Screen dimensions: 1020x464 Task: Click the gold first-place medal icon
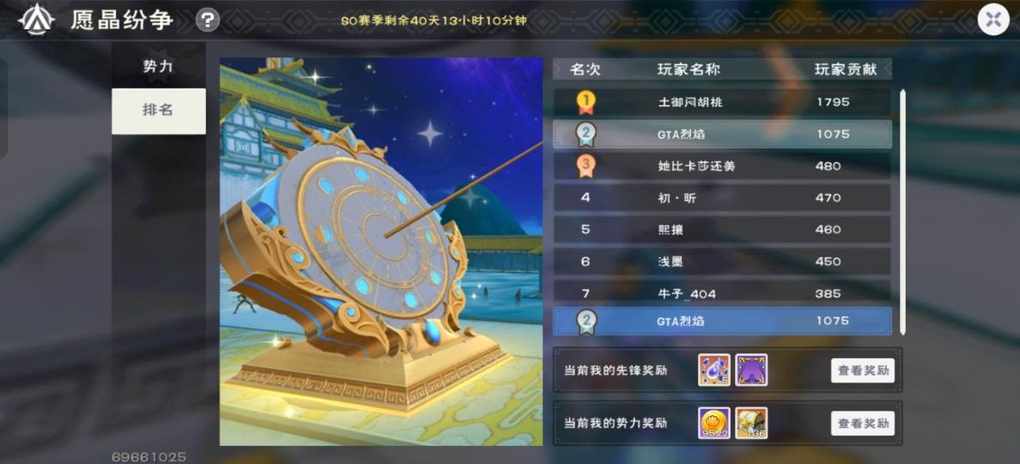[x=585, y=102]
